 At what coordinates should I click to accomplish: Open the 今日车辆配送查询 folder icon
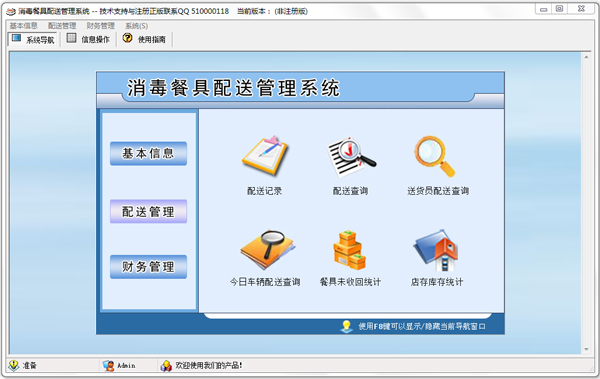click(267, 250)
